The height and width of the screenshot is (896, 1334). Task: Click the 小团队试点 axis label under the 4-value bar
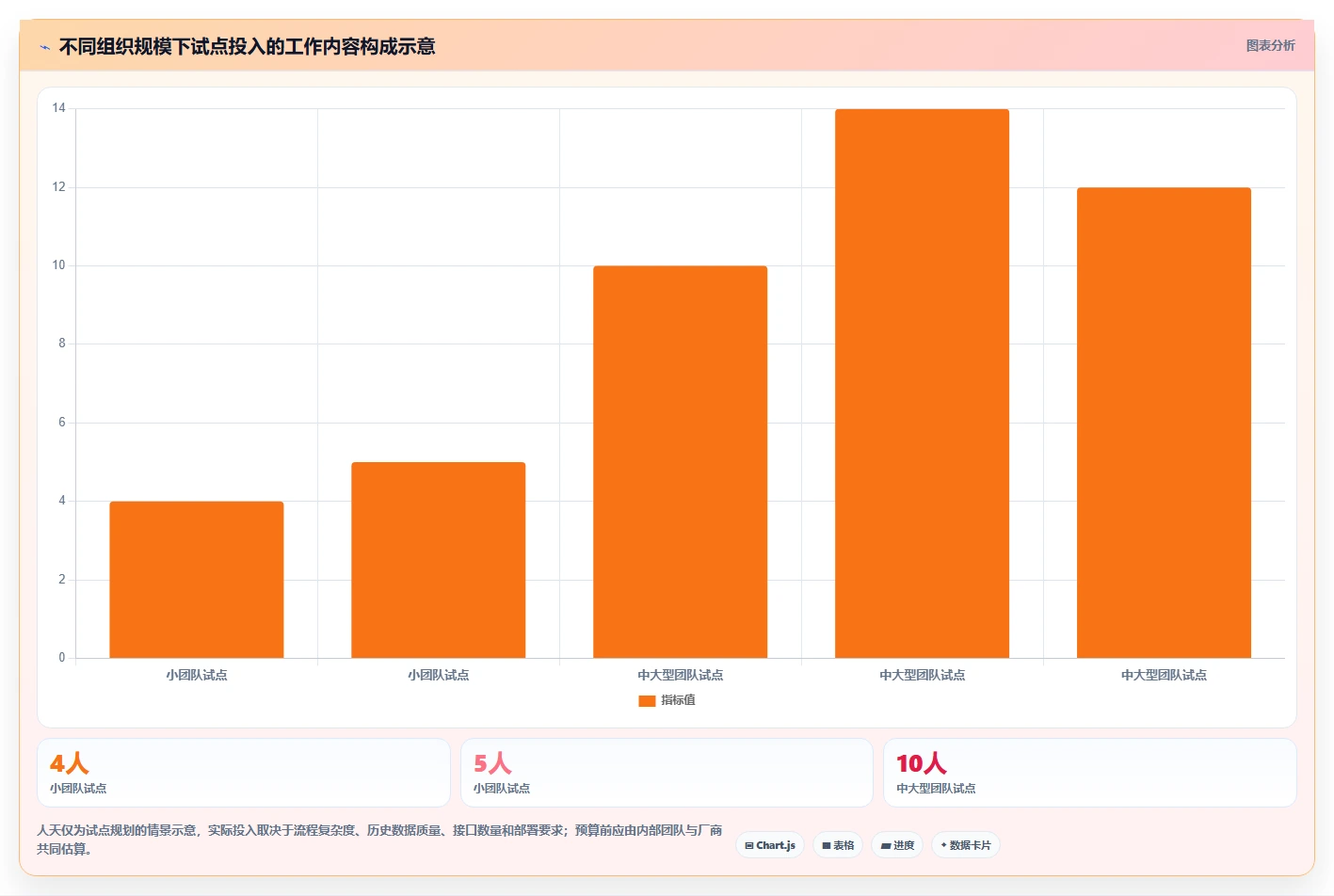(197, 675)
